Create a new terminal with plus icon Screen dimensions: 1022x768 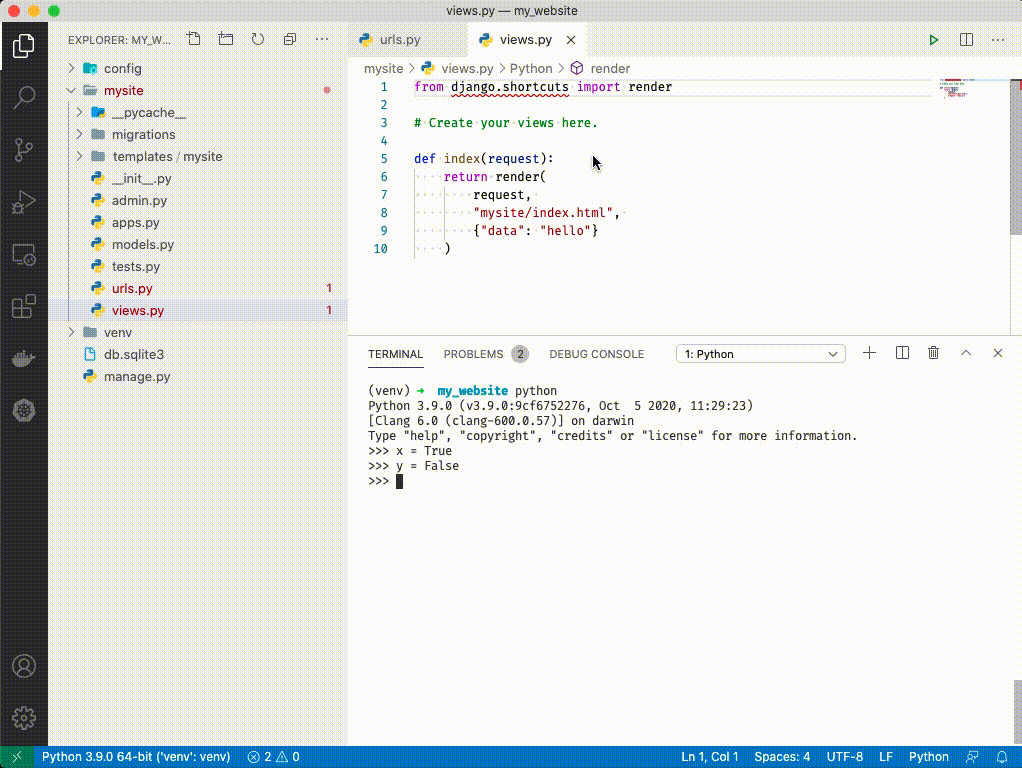[869, 353]
